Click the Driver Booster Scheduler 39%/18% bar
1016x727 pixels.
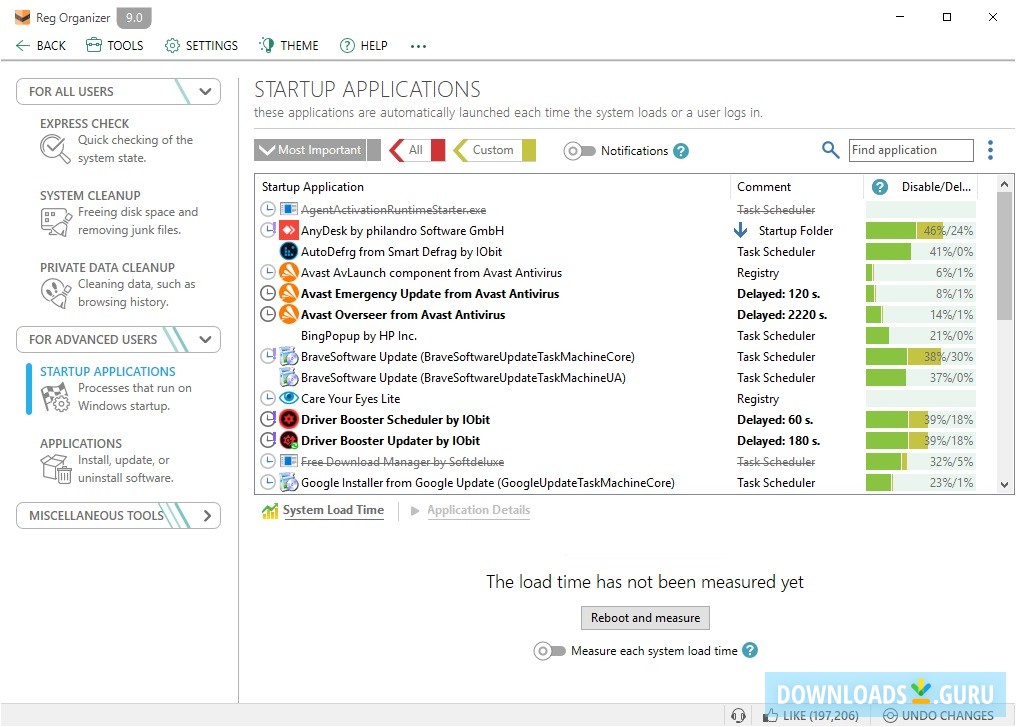[x=920, y=419]
